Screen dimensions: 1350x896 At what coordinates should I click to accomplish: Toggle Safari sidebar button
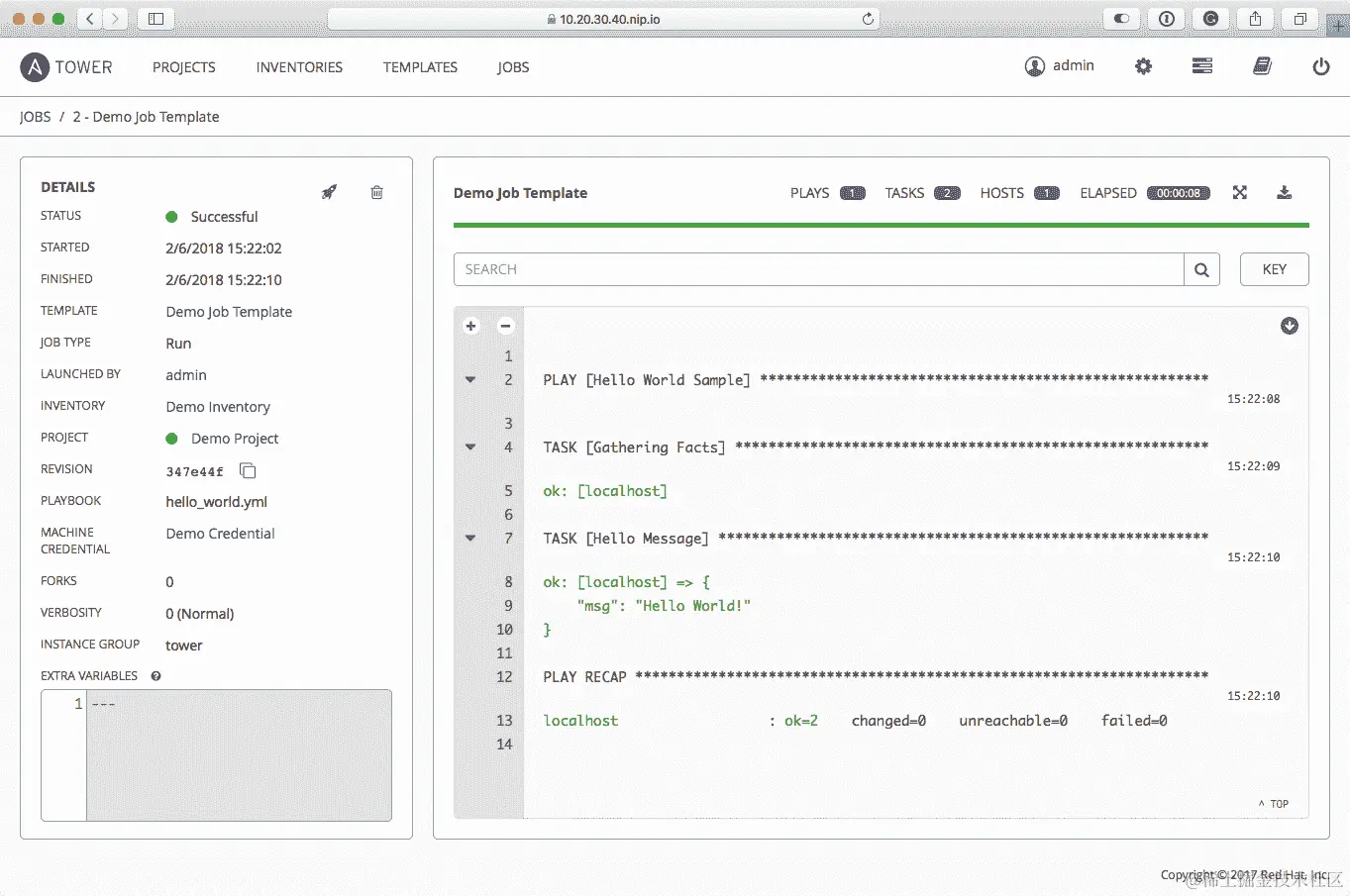coord(156,18)
